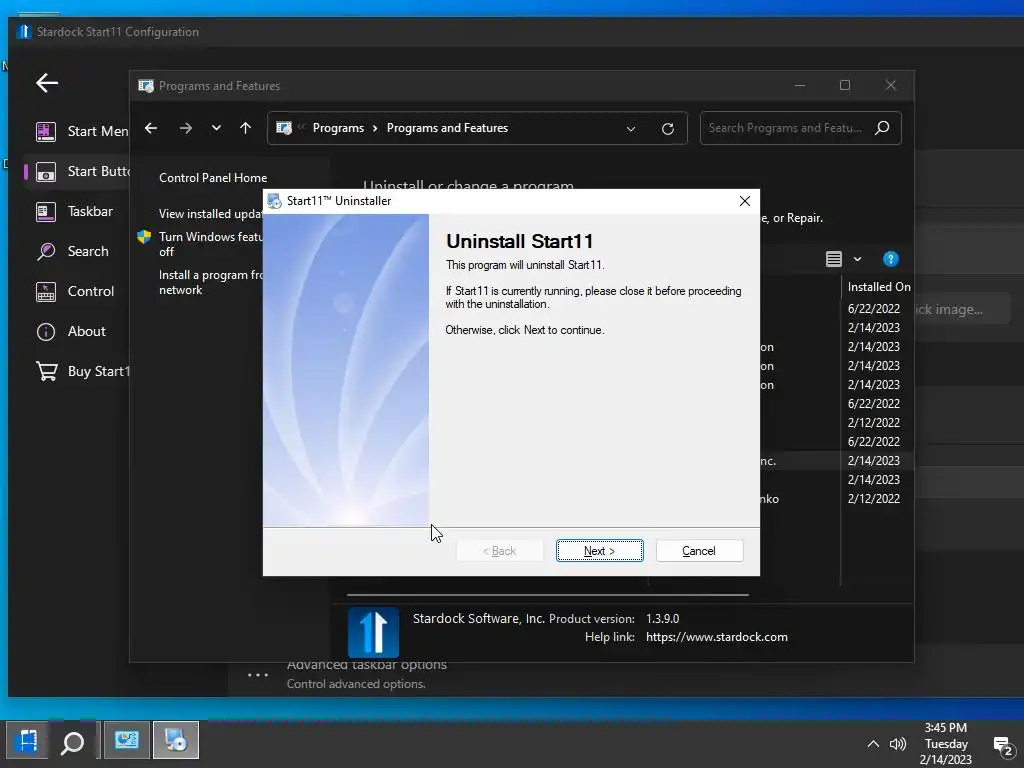Navigate forward in Programs and Features

point(185,128)
